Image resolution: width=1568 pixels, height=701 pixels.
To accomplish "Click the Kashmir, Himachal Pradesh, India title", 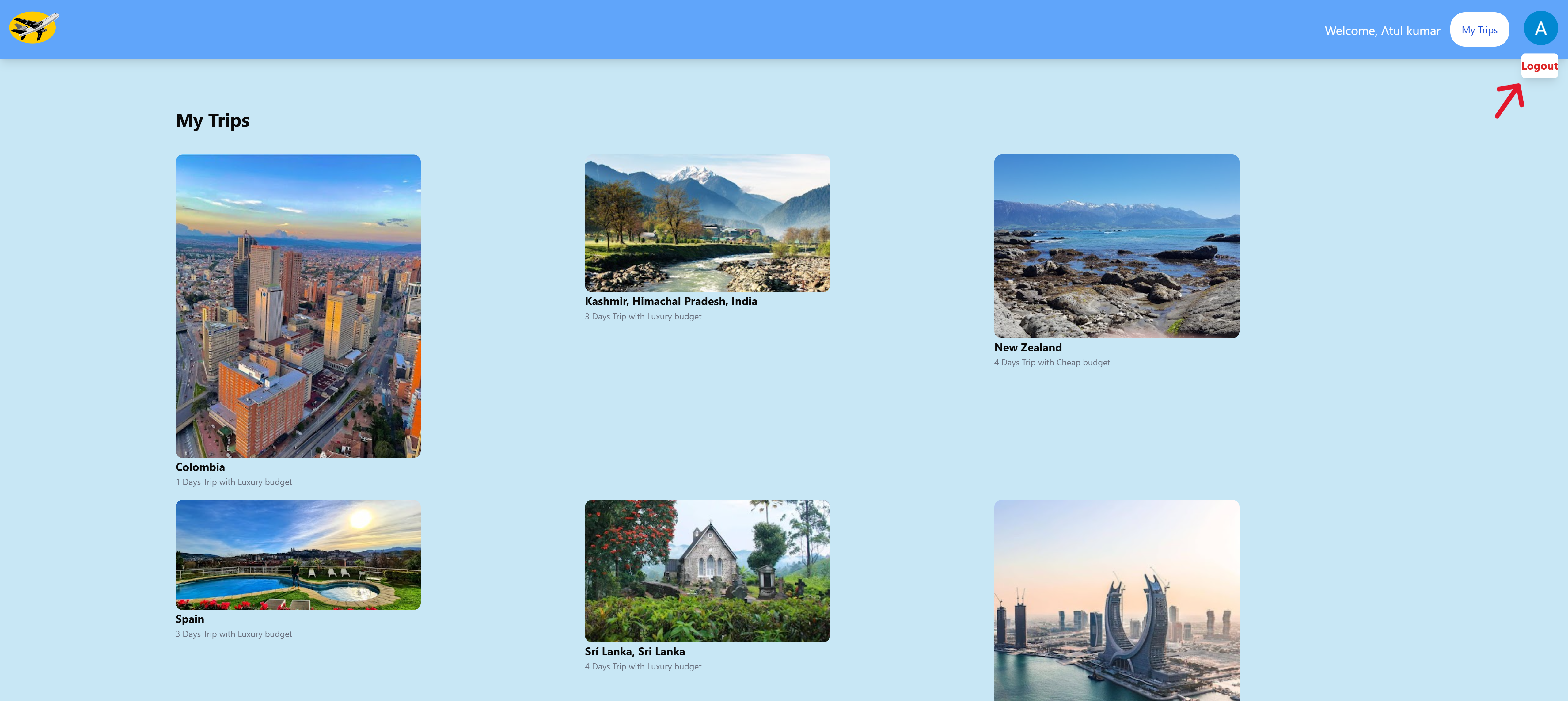I will [x=671, y=301].
